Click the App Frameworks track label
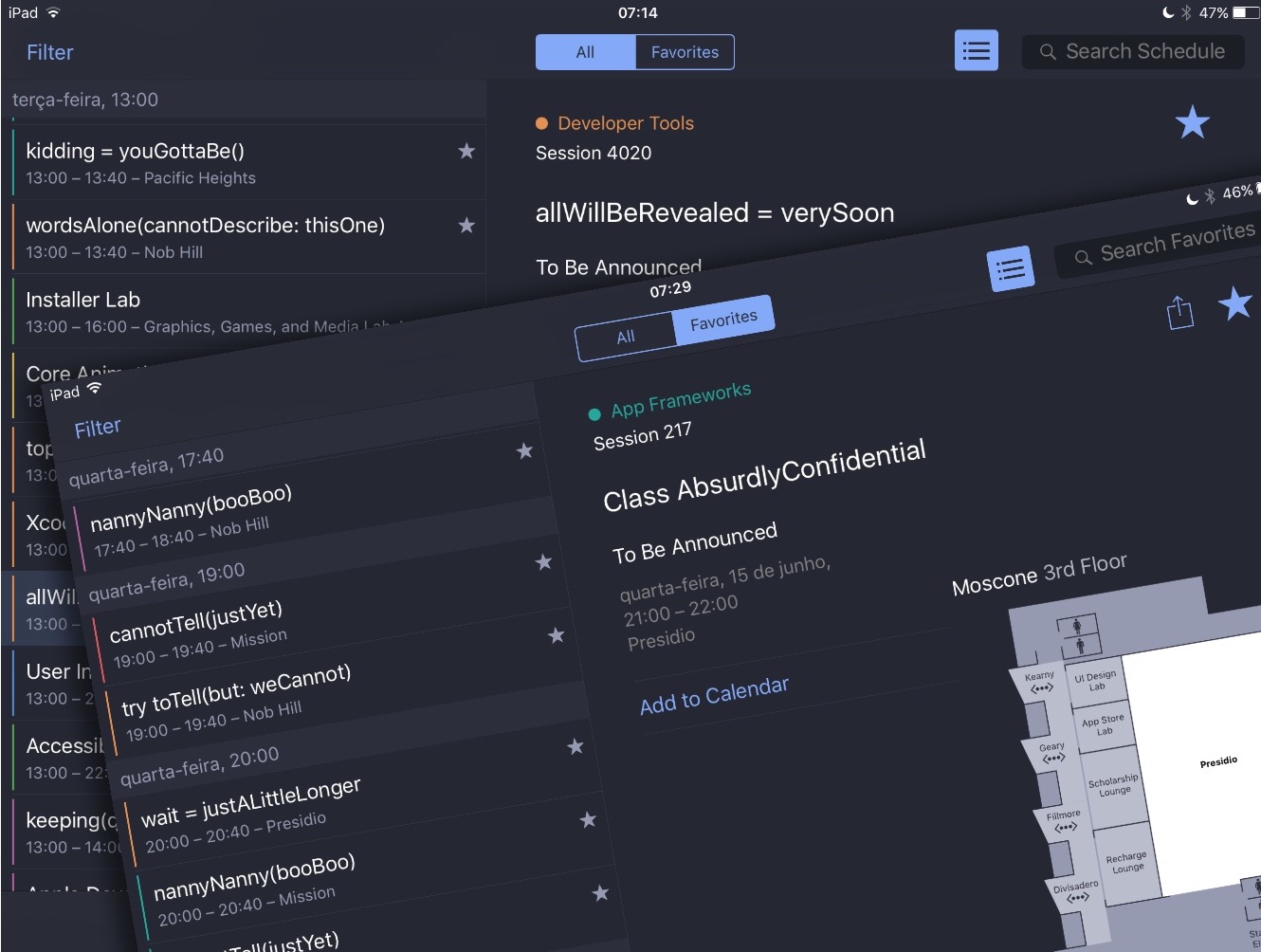The width and height of the screenshot is (1261, 952). tap(681, 399)
